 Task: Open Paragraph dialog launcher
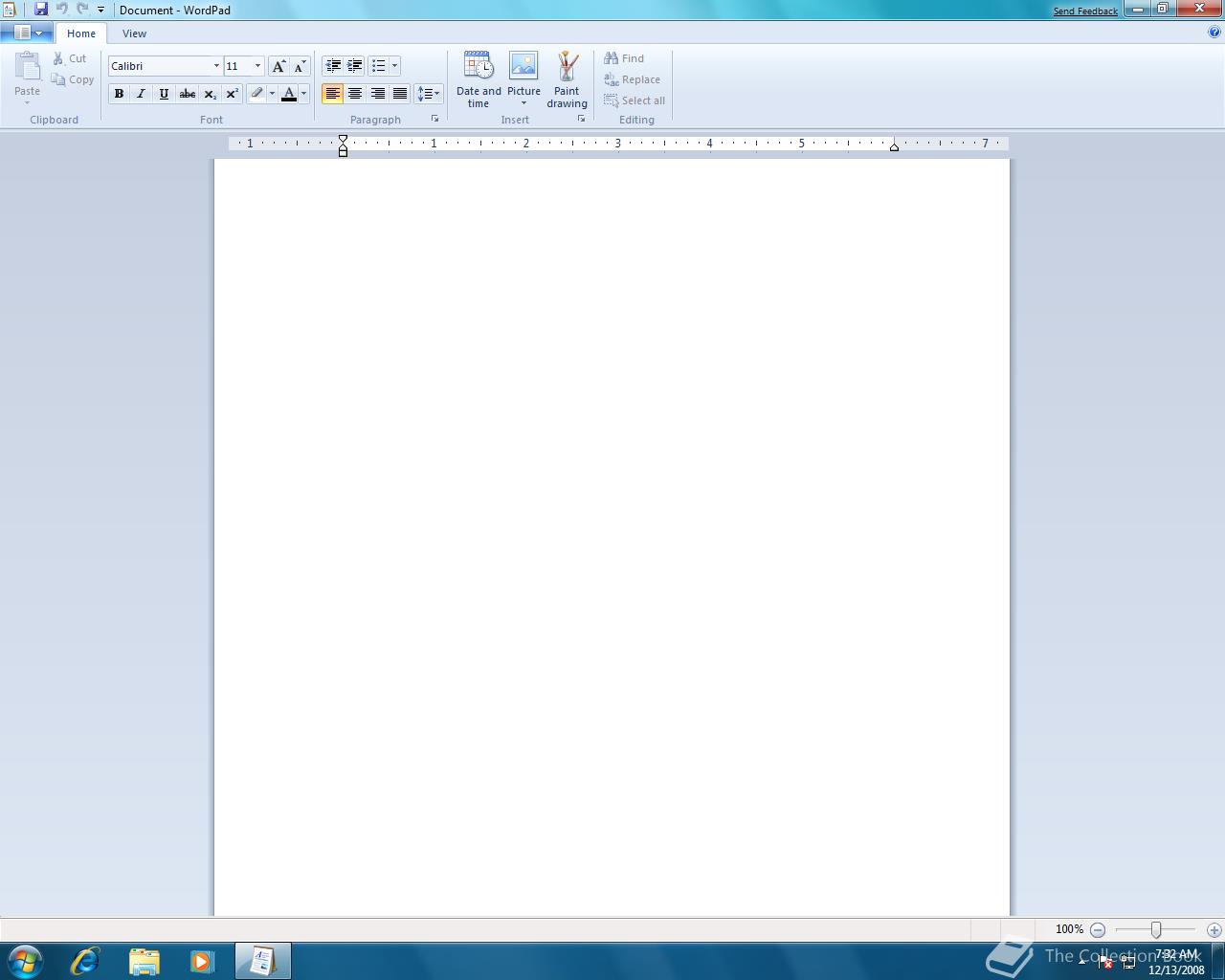tap(434, 119)
